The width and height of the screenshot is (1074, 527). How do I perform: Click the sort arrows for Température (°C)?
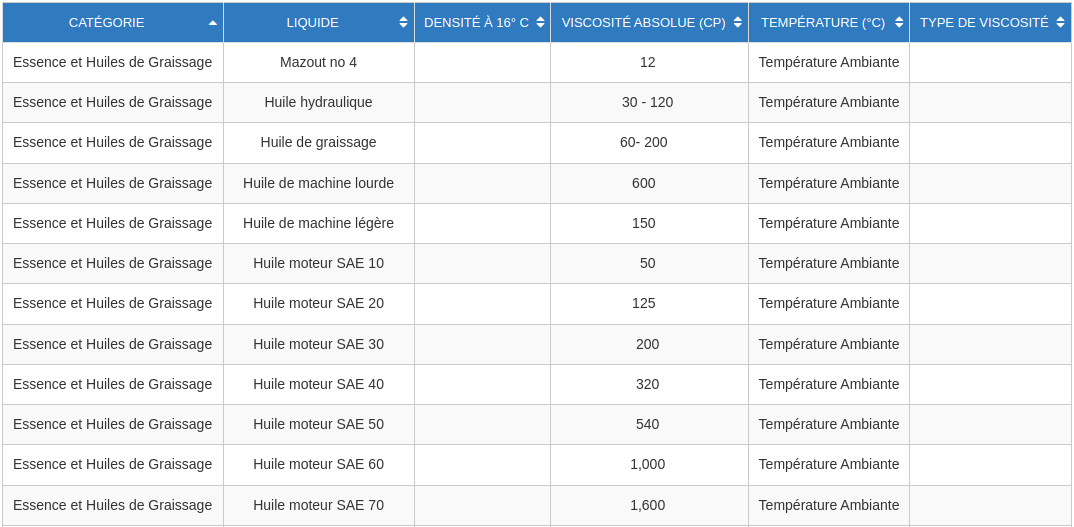pyautogui.click(x=899, y=23)
